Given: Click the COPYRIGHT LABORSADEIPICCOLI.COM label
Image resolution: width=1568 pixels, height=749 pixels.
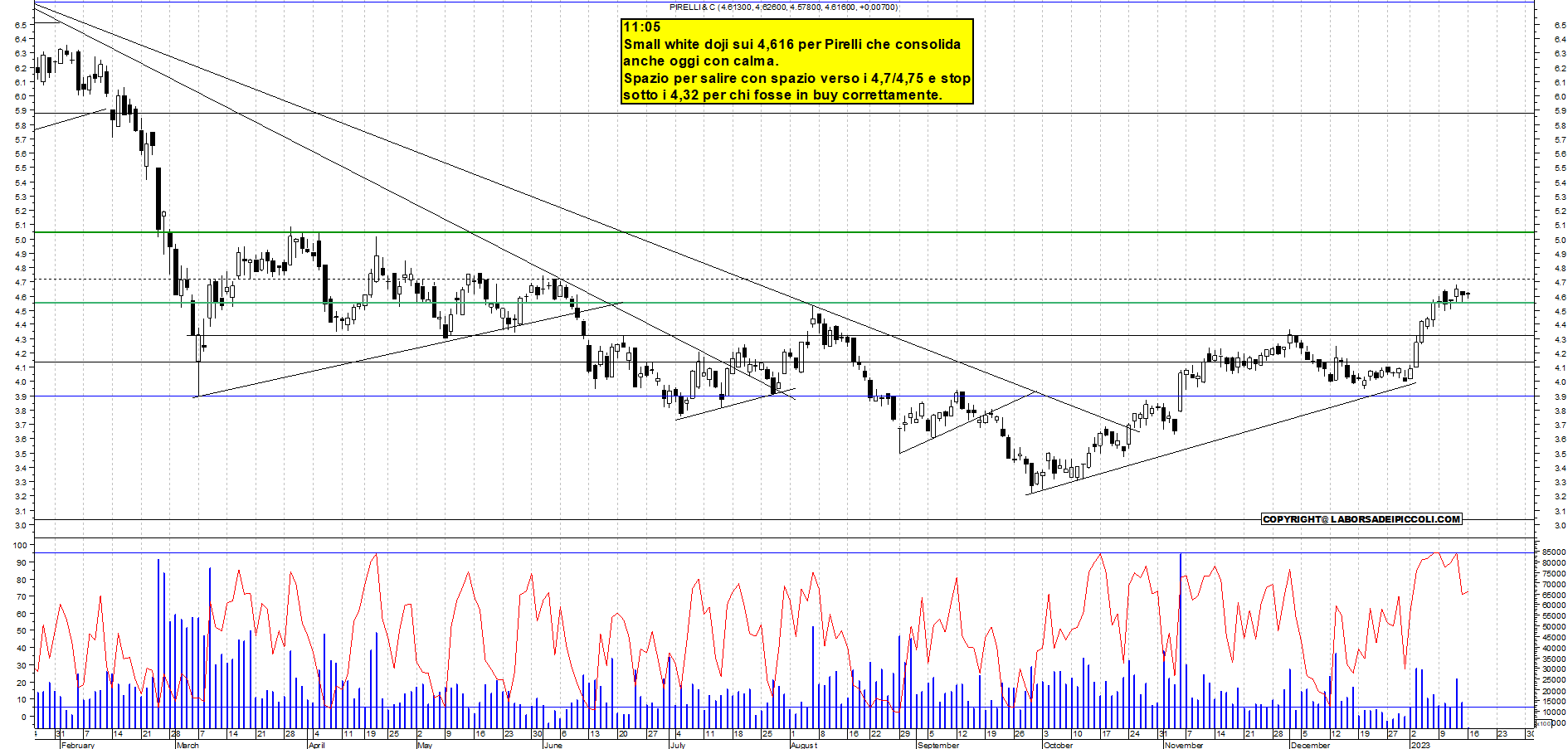Looking at the screenshot, I should (1361, 519).
